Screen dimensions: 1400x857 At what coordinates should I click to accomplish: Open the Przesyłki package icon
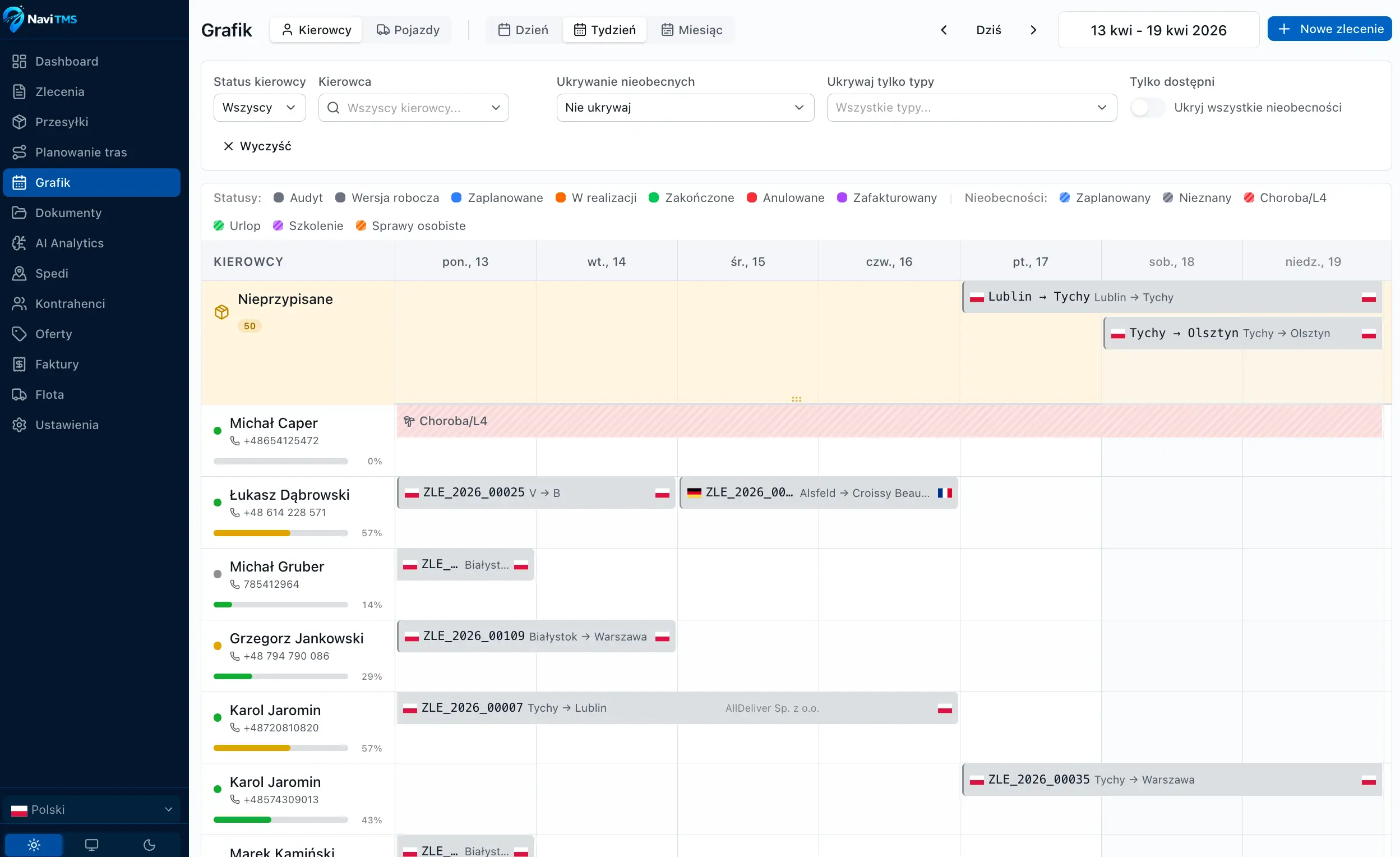click(x=19, y=122)
